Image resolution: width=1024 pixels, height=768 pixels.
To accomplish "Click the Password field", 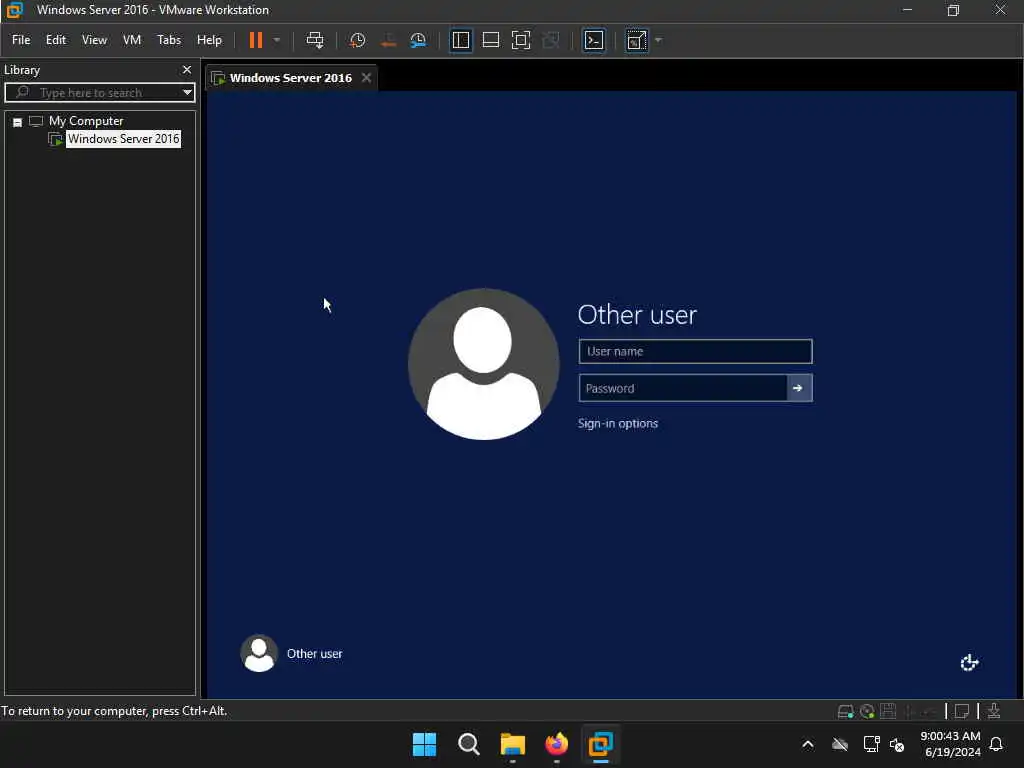I will pyautogui.click(x=682, y=388).
